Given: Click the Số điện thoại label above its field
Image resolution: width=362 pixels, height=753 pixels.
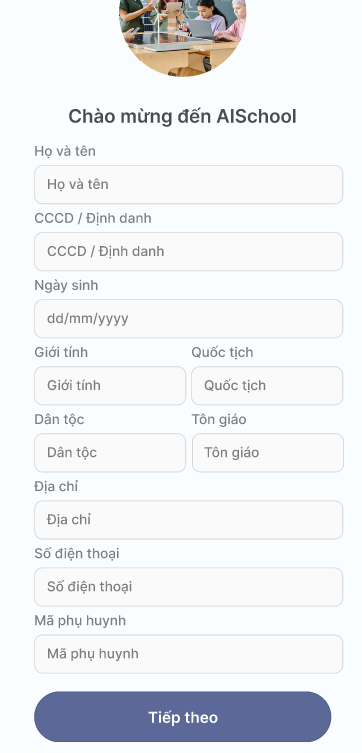Looking at the screenshot, I should [77, 554].
